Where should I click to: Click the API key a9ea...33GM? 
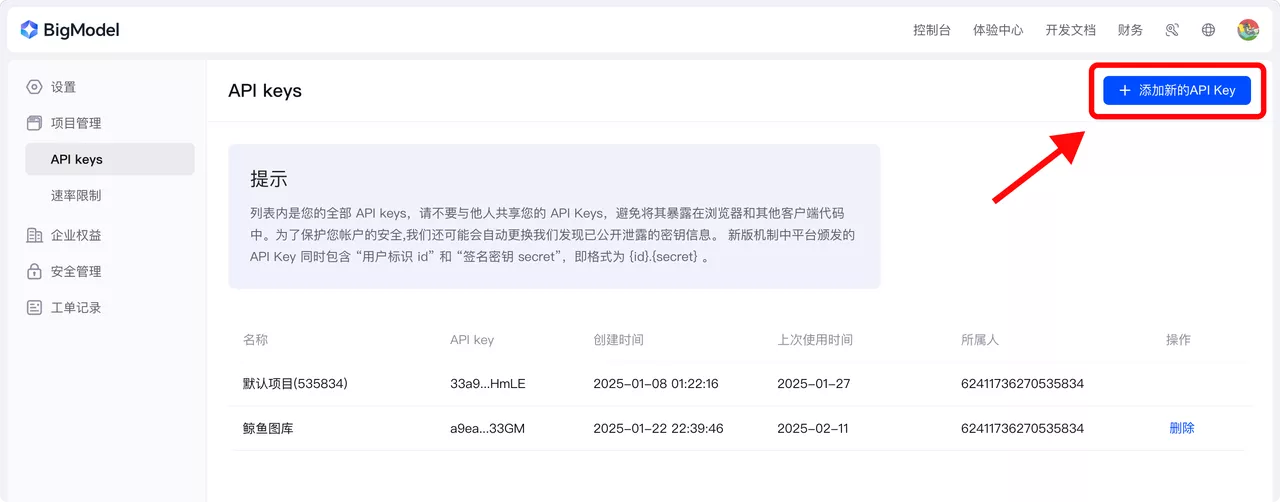click(x=488, y=428)
